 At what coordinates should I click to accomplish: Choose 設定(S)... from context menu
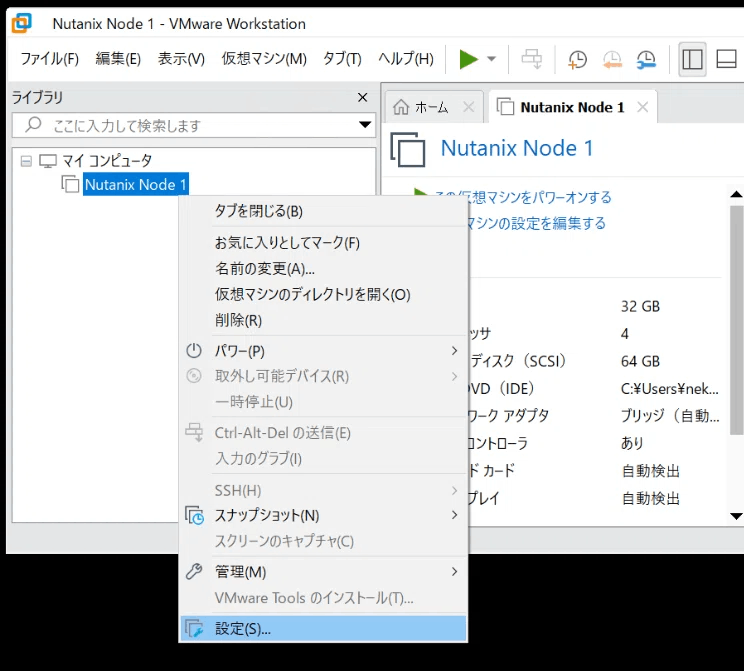(323, 629)
